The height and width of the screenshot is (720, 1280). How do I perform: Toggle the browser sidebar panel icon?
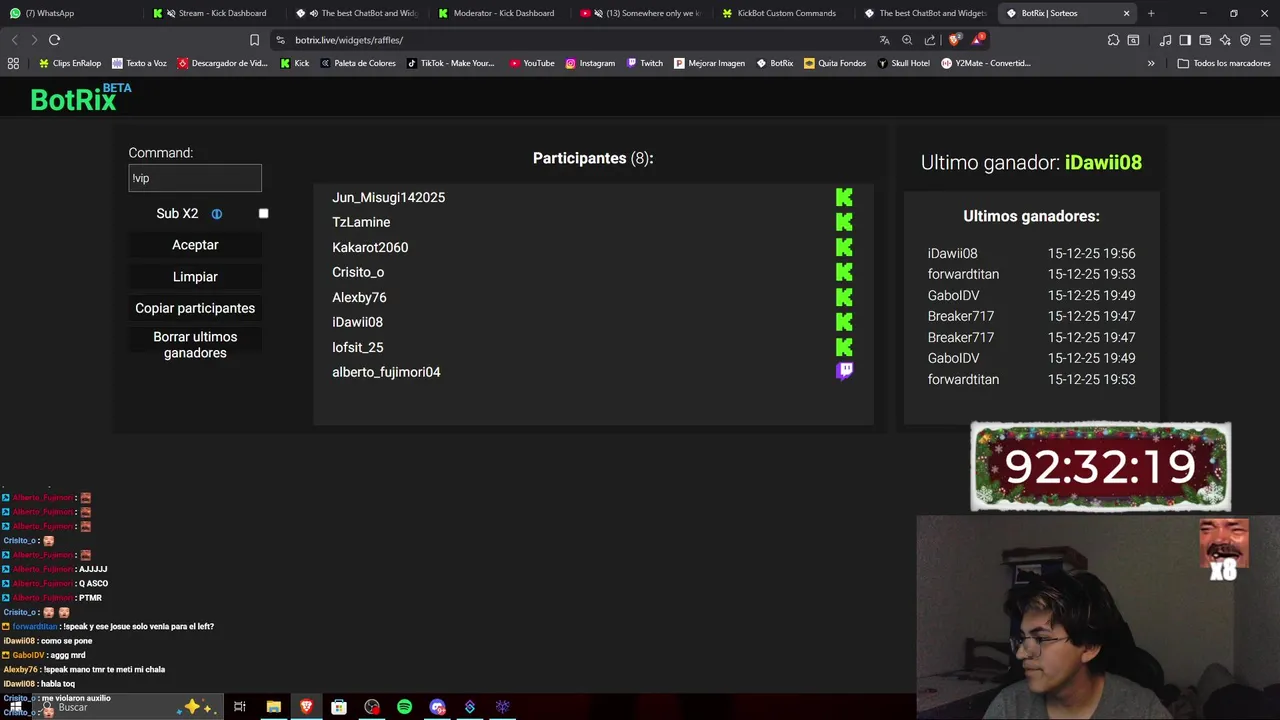pyautogui.click(x=1185, y=40)
